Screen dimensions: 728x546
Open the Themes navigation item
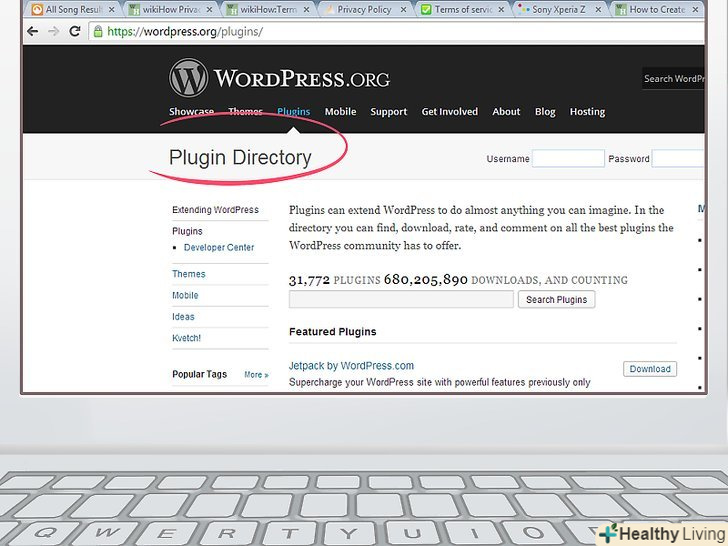245,112
